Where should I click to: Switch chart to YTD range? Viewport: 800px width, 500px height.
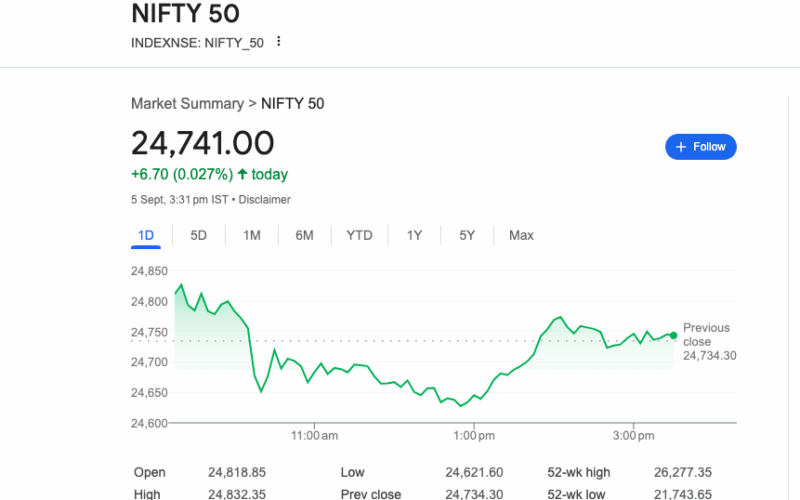pos(359,236)
